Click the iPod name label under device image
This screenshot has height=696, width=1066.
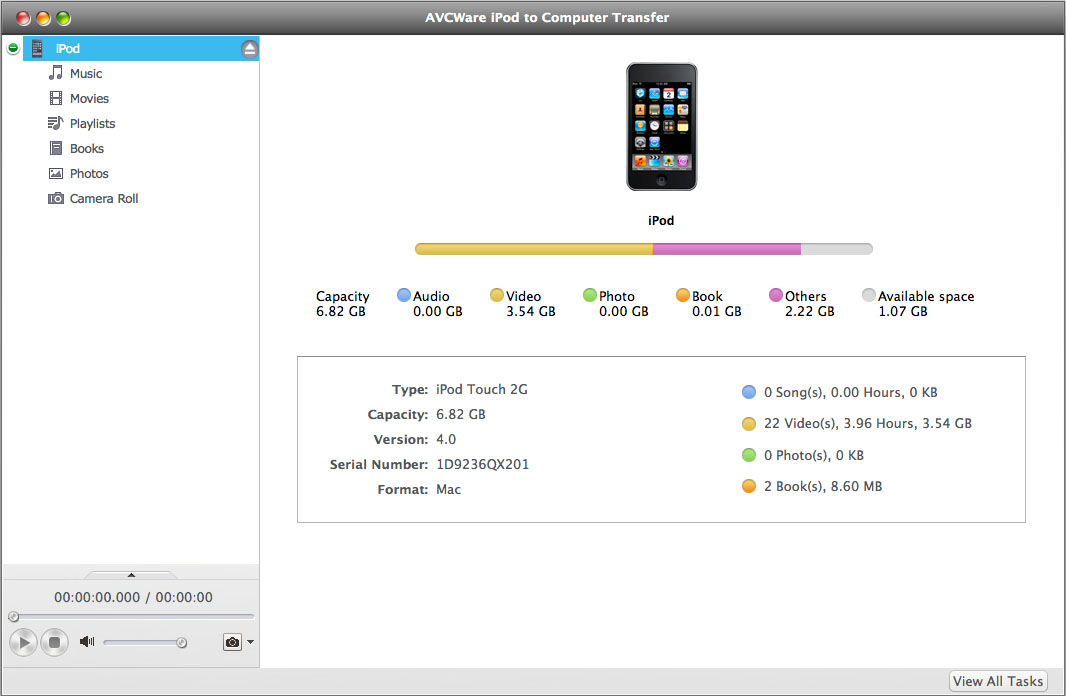click(x=661, y=220)
